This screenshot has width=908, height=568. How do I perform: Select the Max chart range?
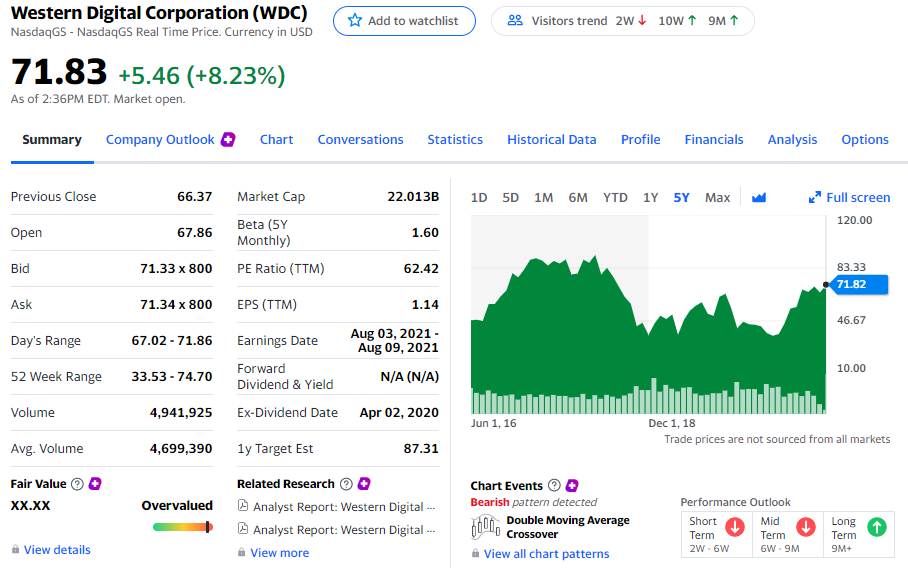(717, 197)
